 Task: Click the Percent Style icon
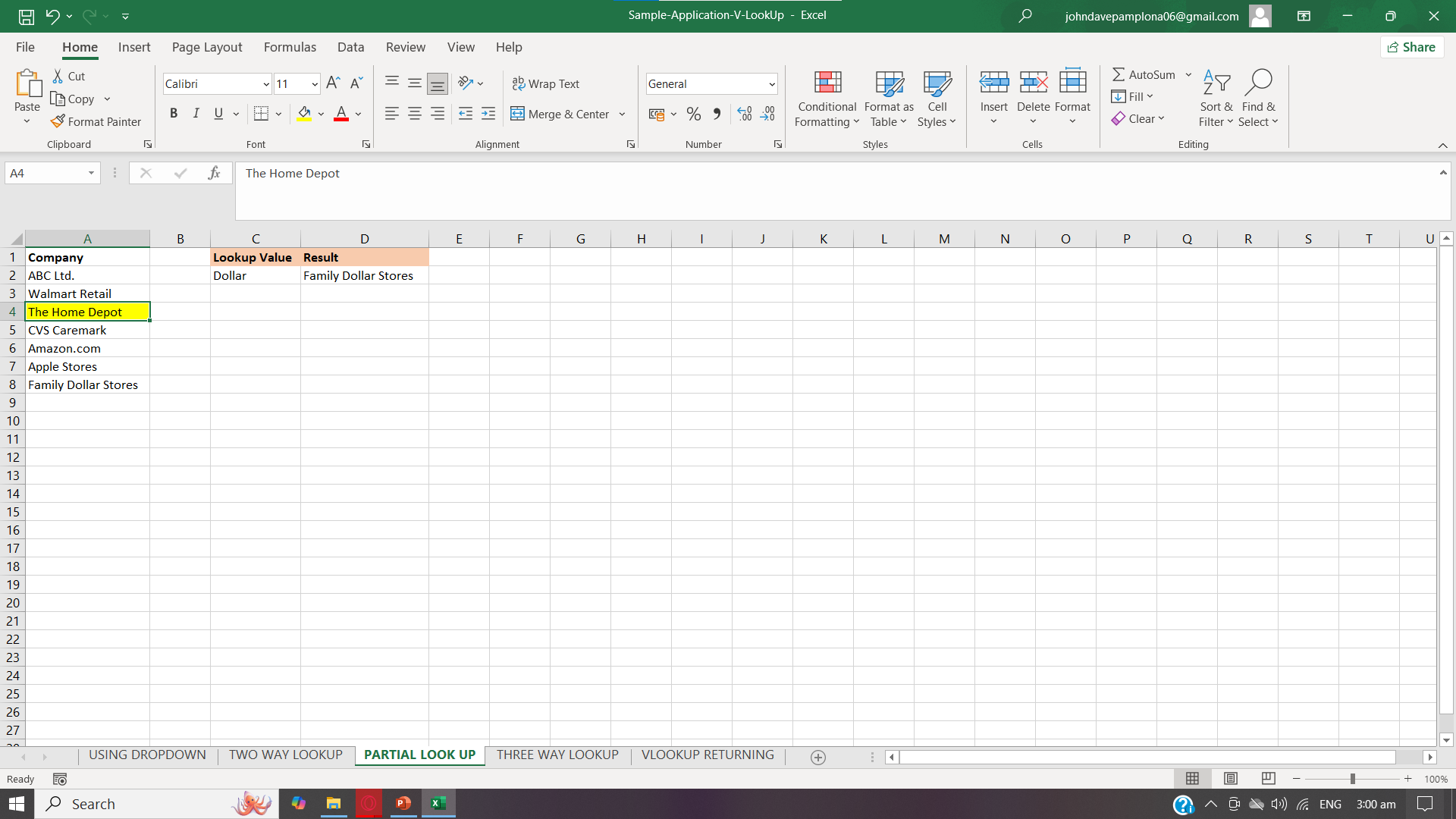[x=693, y=114]
